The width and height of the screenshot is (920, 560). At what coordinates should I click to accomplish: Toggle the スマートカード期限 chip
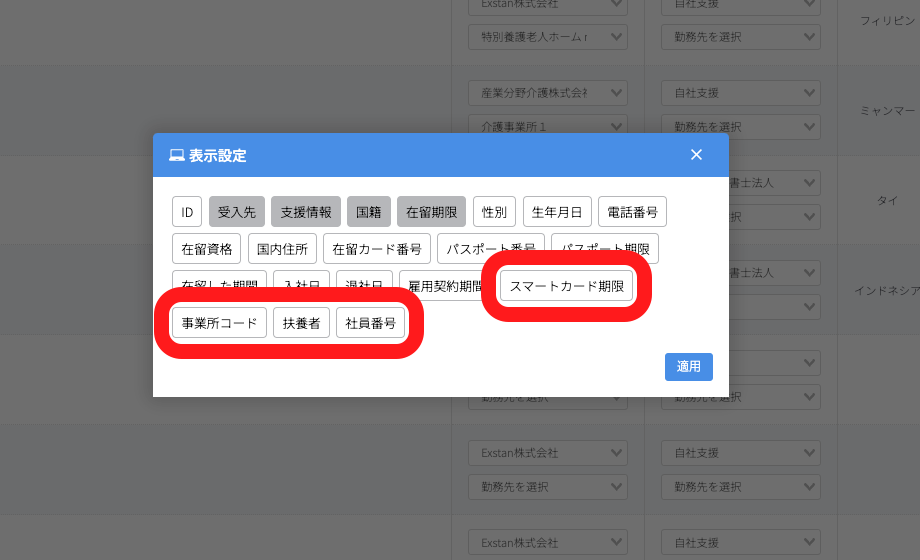[x=566, y=286]
